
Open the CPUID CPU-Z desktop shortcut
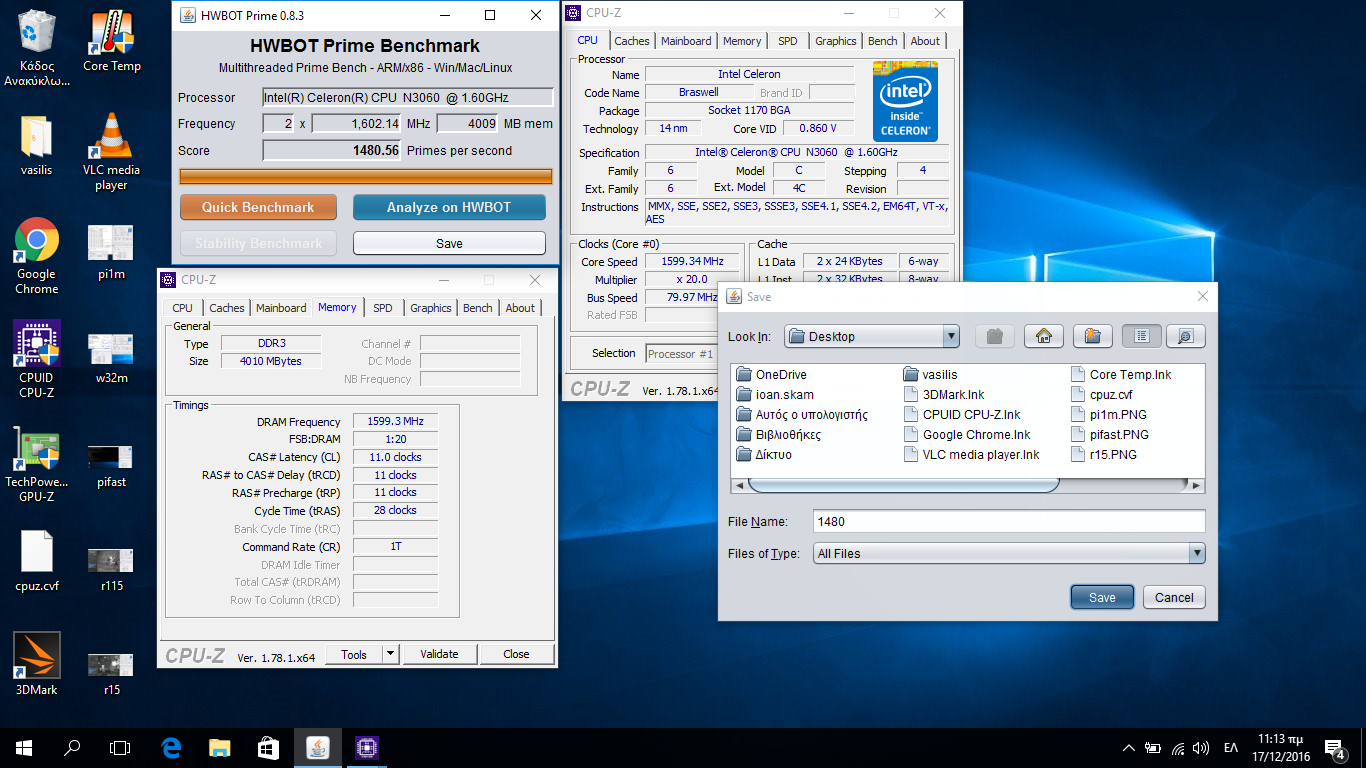point(37,360)
